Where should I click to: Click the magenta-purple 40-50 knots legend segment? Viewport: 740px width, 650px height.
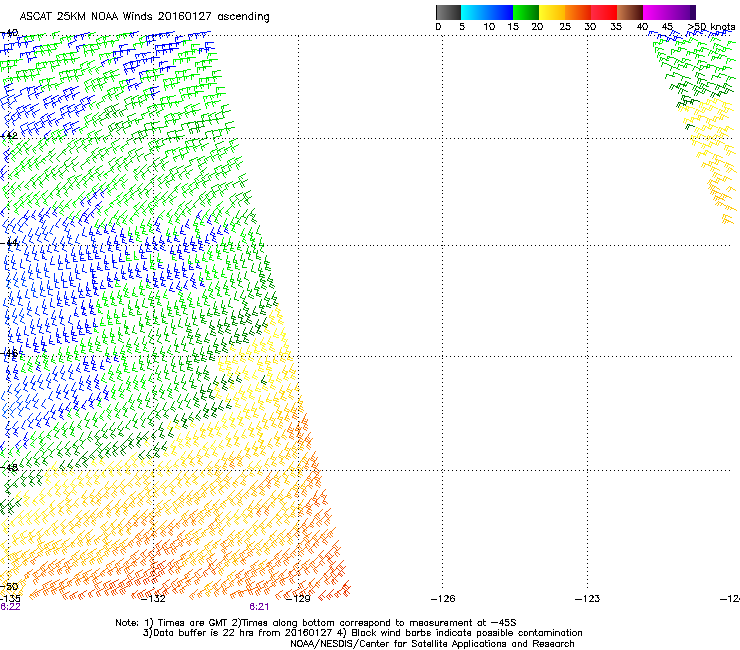point(669,12)
